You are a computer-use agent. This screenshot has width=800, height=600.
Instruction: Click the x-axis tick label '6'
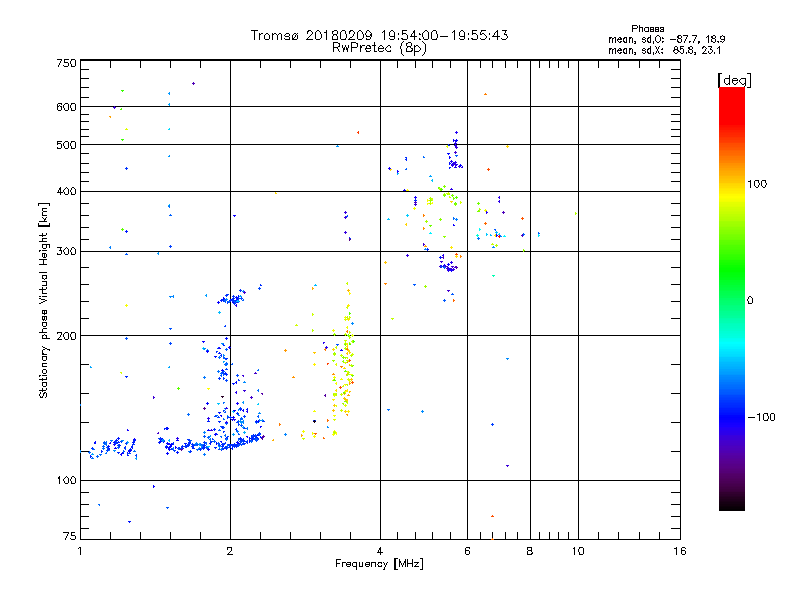point(467,551)
